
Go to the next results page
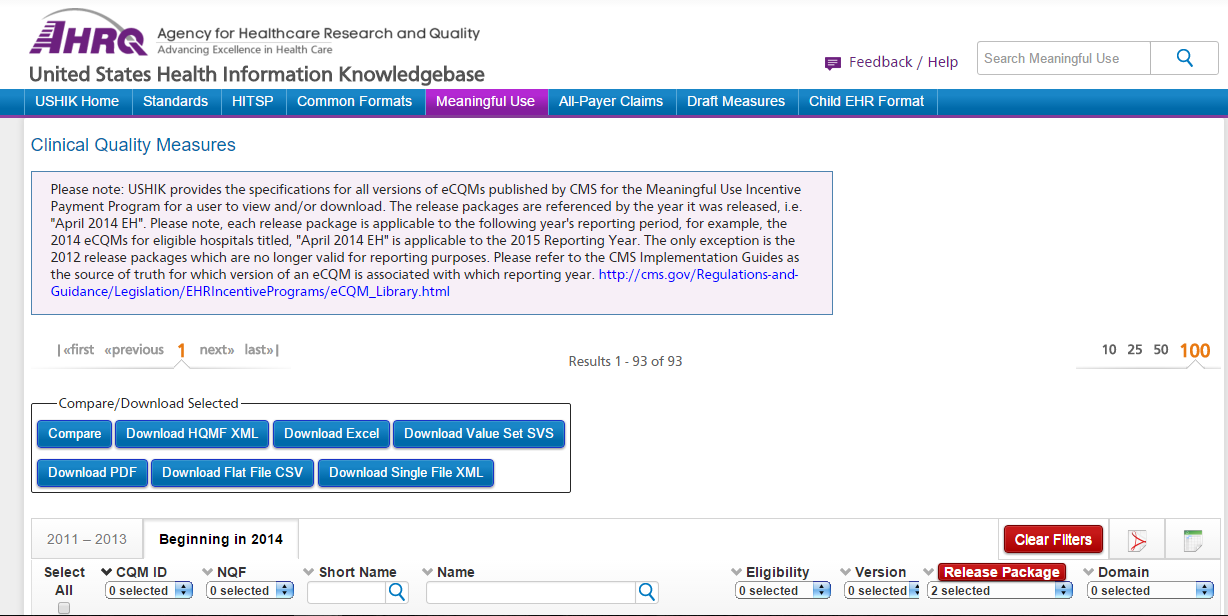[x=217, y=350]
